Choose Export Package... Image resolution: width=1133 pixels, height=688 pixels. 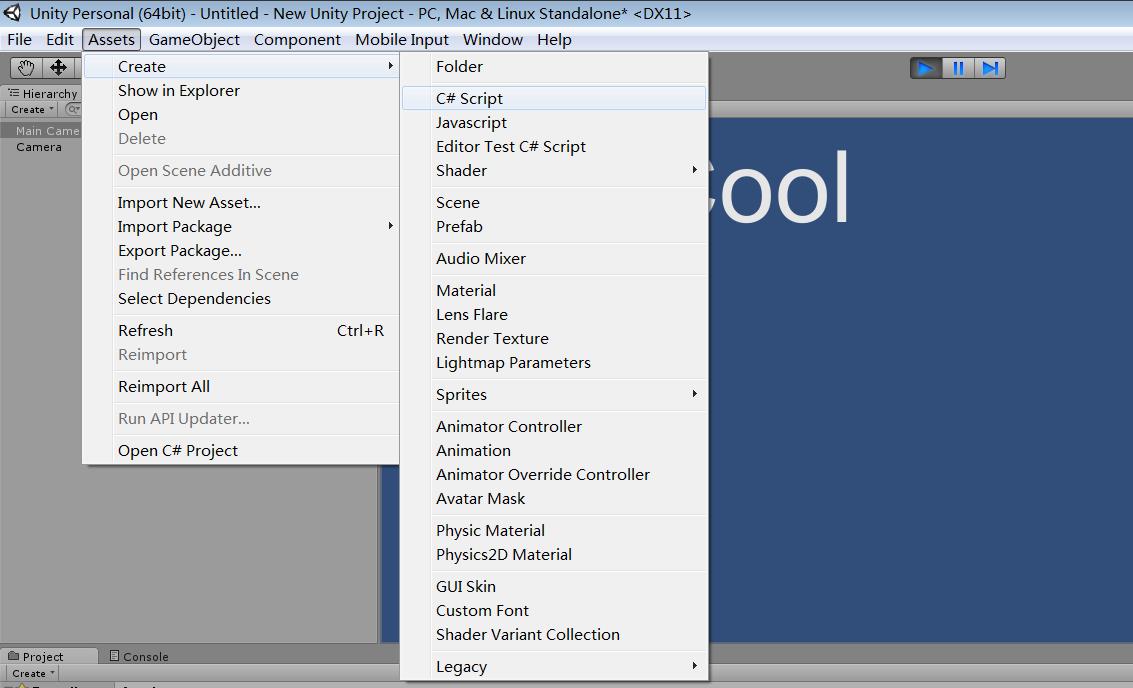click(241, 250)
